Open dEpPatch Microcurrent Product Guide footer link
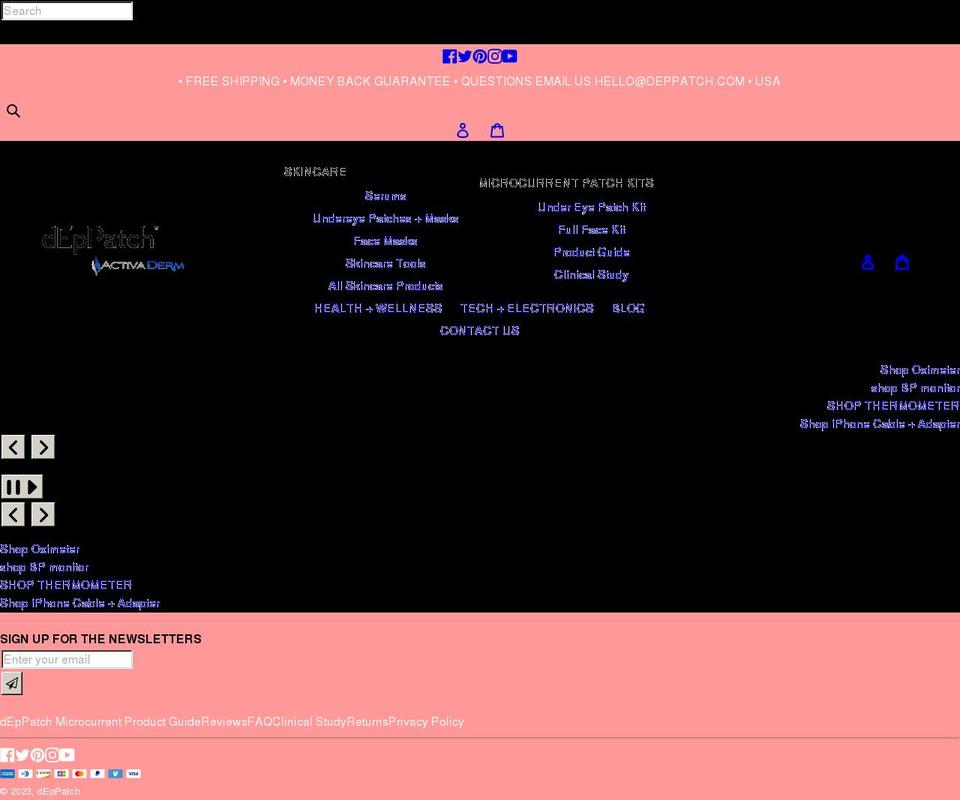 click(x=100, y=722)
